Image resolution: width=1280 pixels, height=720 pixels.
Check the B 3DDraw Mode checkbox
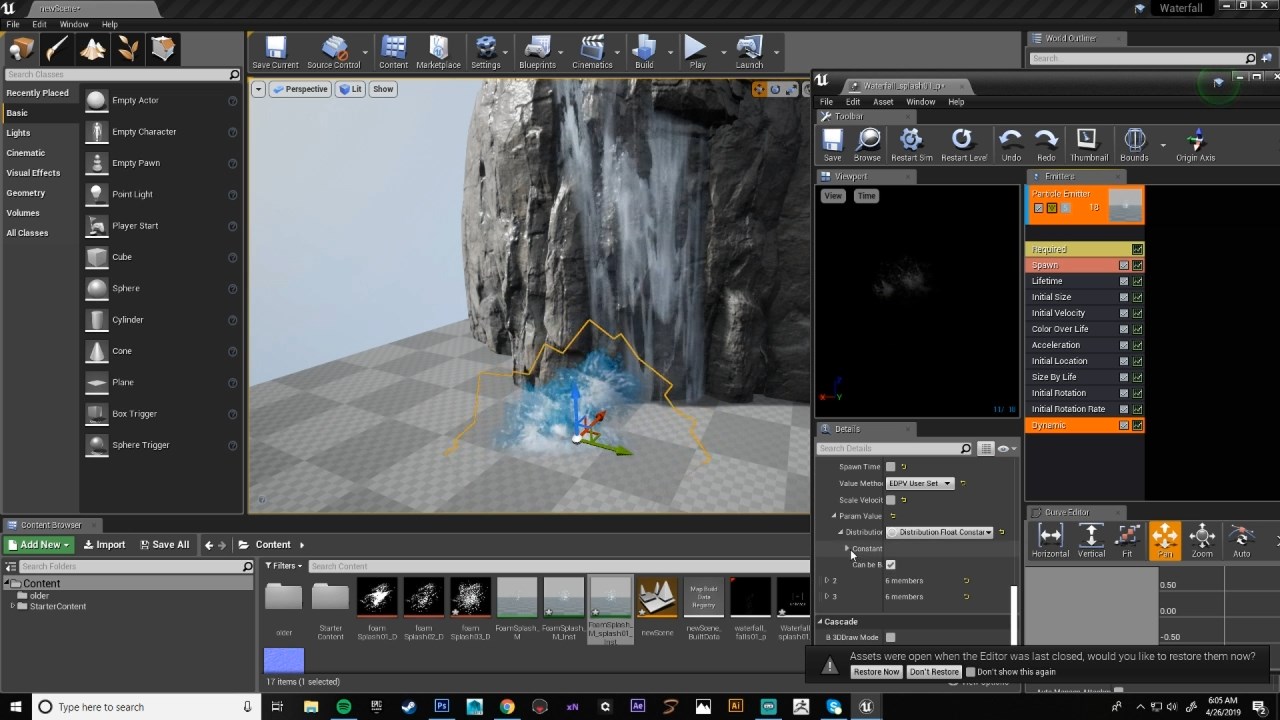(x=891, y=637)
